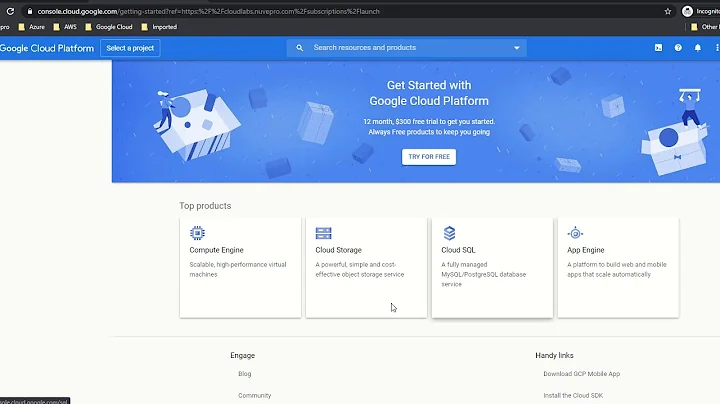Activate Cloud Shell terminal icon
Screen dimensions: 720x404
tap(658, 48)
